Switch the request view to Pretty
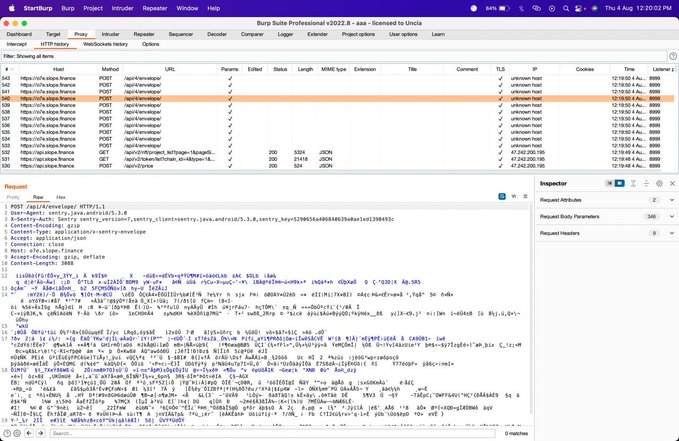The image size is (679, 441). 13,197
